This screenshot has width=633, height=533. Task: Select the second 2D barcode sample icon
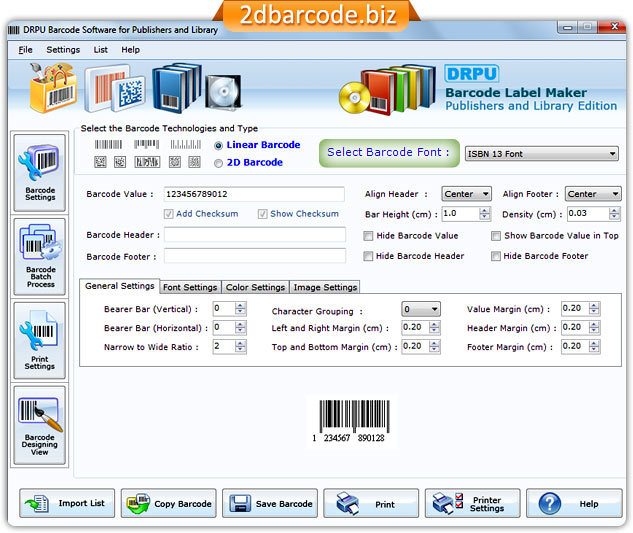click(120, 162)
